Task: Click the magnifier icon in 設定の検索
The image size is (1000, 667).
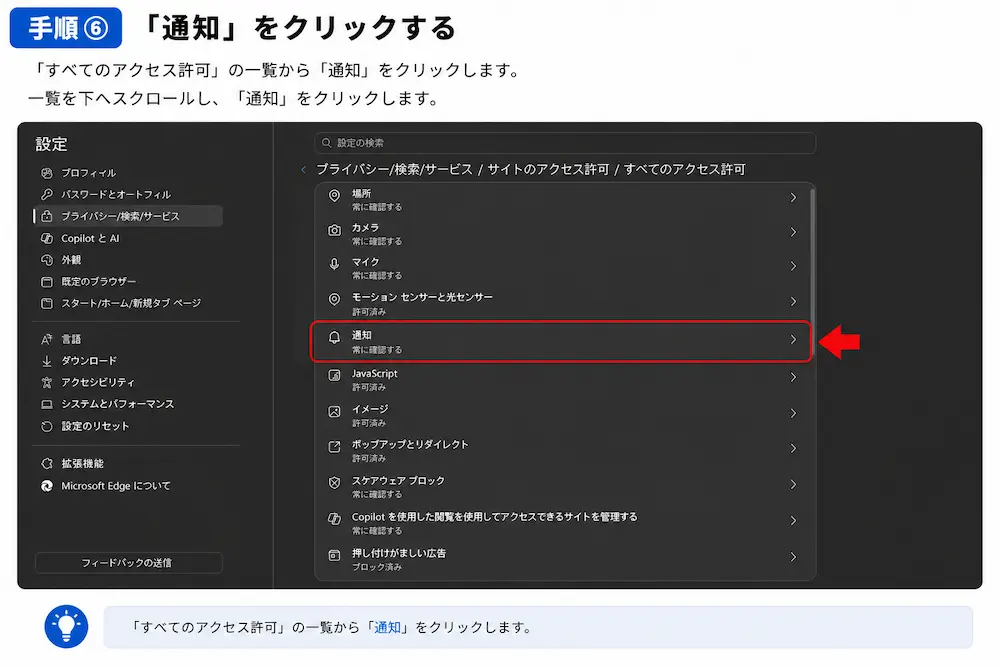Action: 327,143
